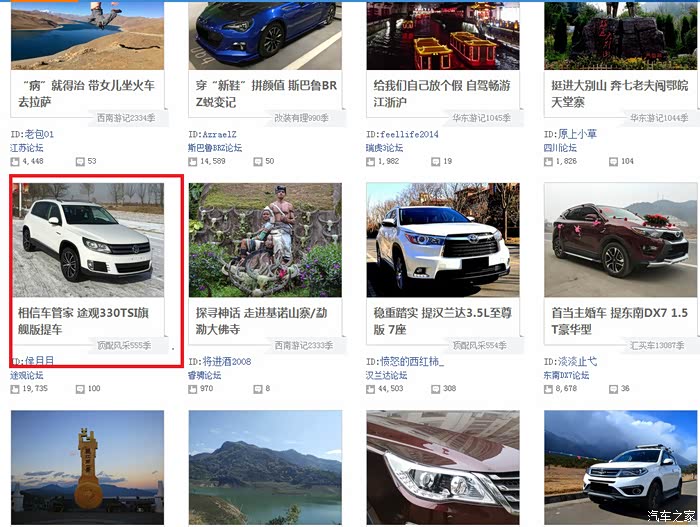Go to 途观论坛 forum
Image resolution: width=700 pixels, height=527 pixels.
click(27, 375)
